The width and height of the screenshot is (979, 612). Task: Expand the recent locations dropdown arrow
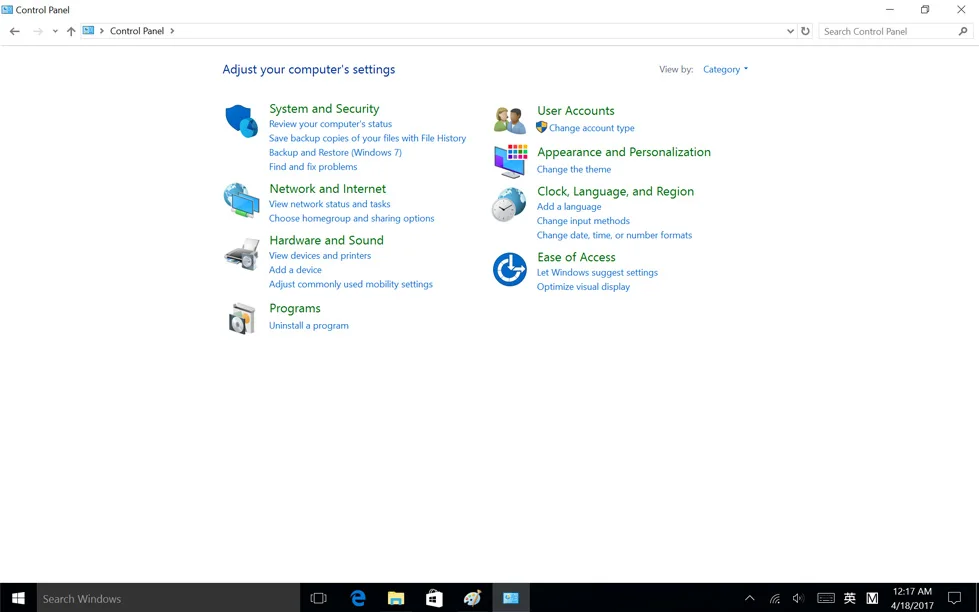55,31
